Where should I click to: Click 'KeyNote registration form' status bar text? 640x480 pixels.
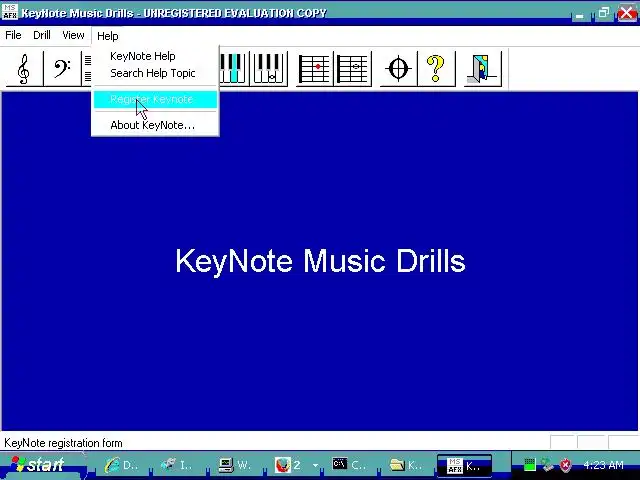[63, 443]
